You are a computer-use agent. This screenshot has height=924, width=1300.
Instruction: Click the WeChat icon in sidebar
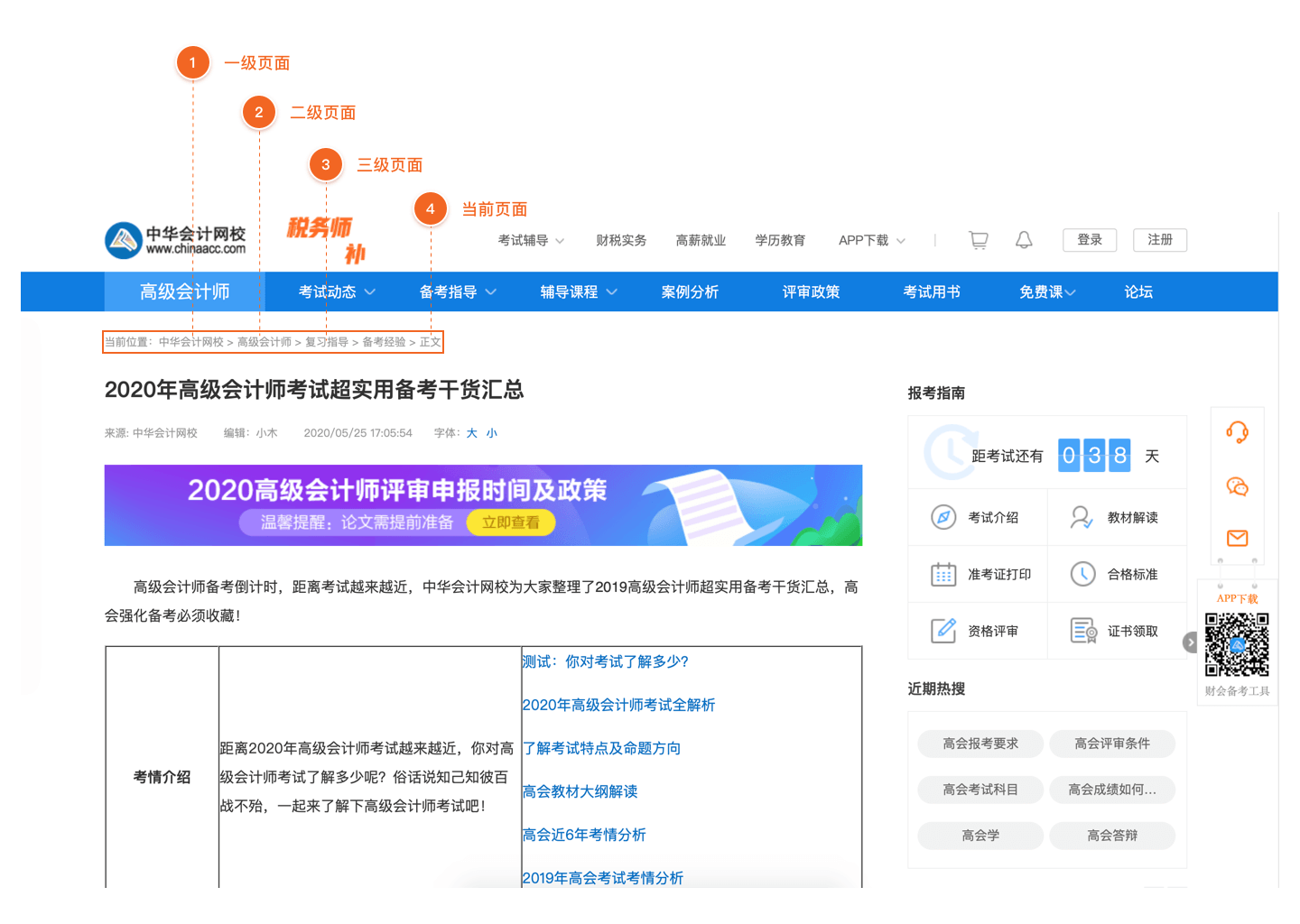pos(1237,487)
